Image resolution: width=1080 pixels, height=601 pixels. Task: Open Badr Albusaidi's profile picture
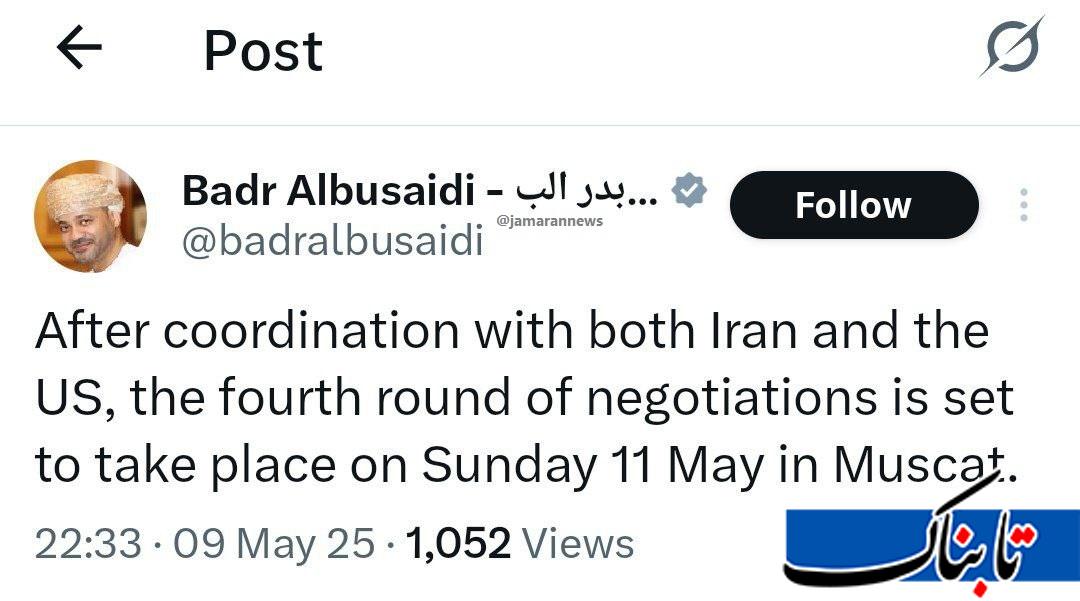[90, 215]
